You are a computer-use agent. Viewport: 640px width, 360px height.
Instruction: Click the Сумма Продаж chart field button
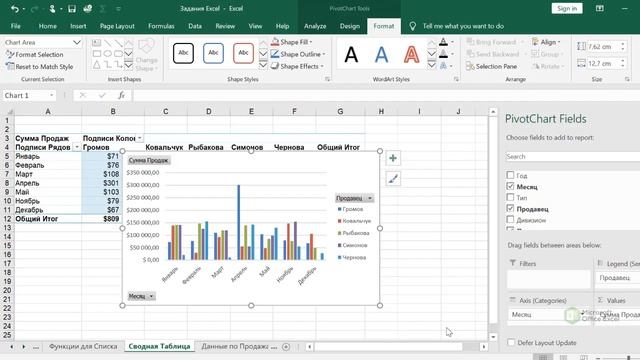click(149, 160)
